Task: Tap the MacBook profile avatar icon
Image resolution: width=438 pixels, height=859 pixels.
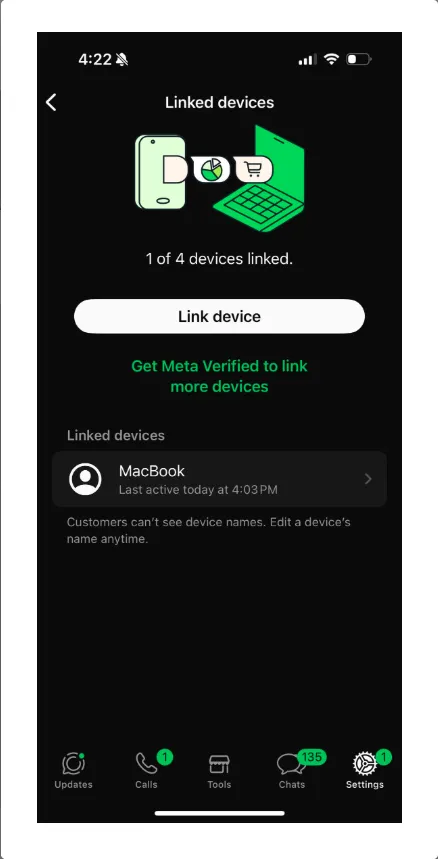Action: pyautogui.click(x=85, y=479)
